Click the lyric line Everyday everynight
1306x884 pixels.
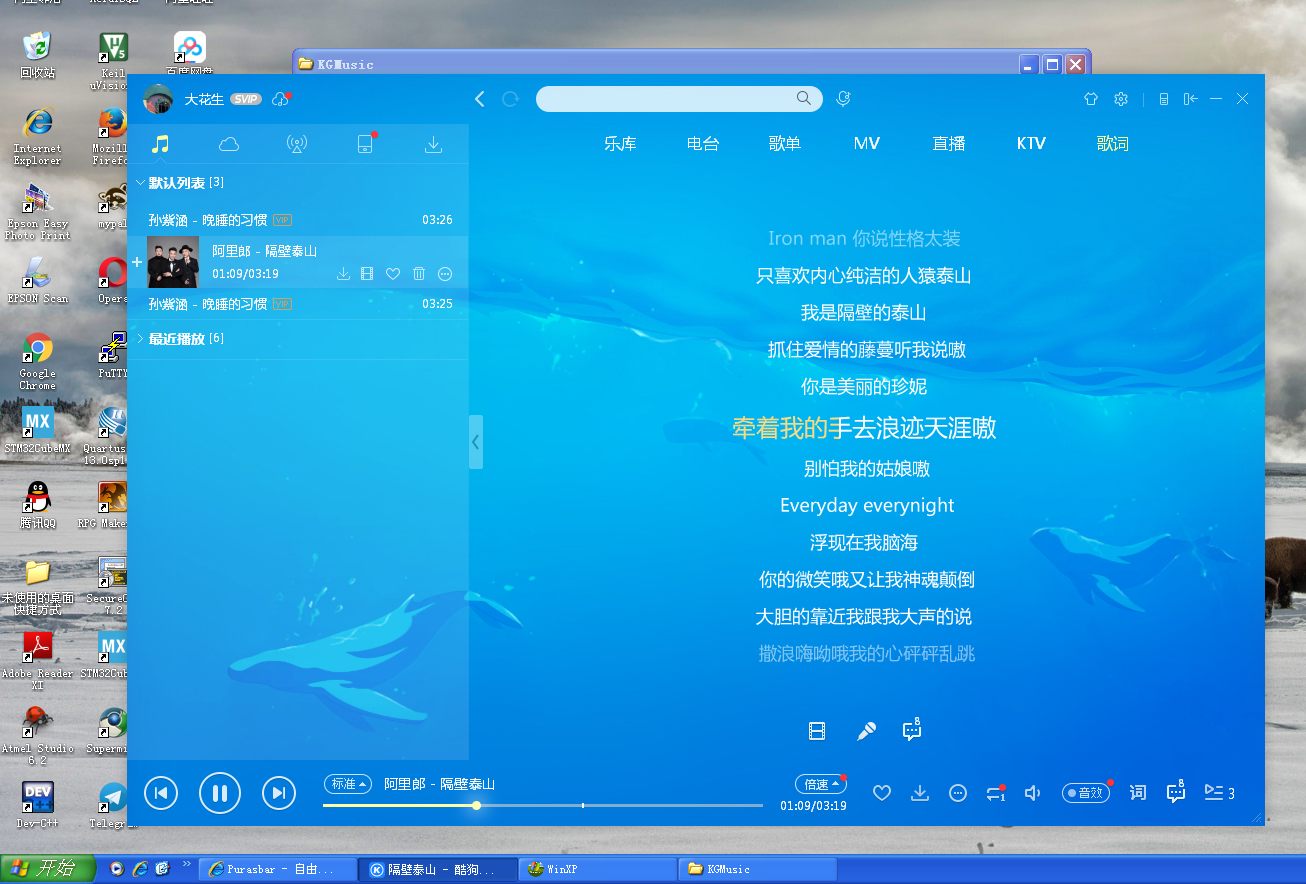pyautogui.click(x=867, y=505)
